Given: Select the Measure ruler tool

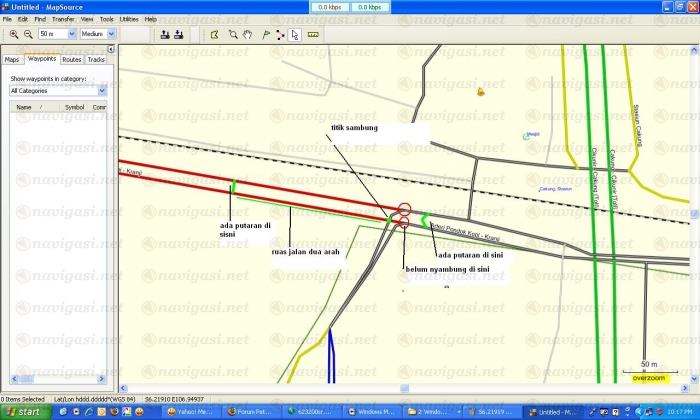Looking at the screenshot, I should coord(313,33).
